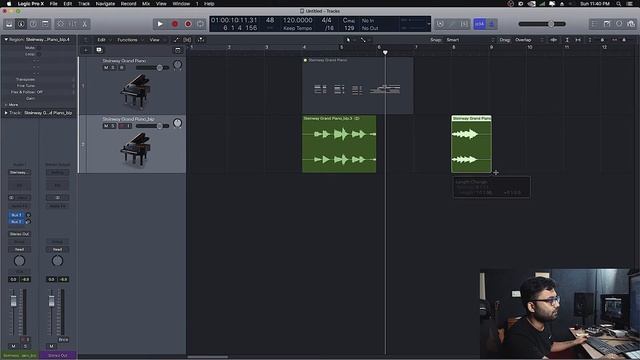Toggle the Flex show/hide button
This screenshot has height=360, width=640.
tap(187, 40)
